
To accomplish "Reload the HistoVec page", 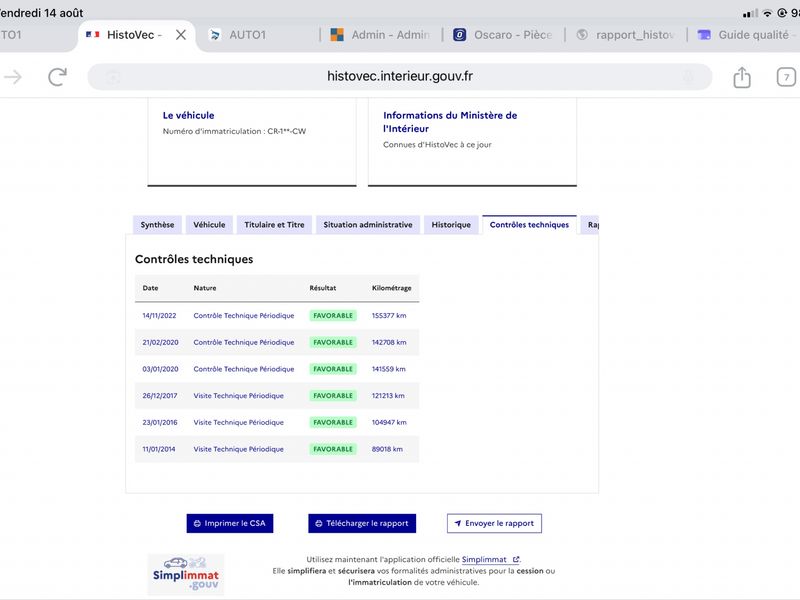I will click(57, 77).
